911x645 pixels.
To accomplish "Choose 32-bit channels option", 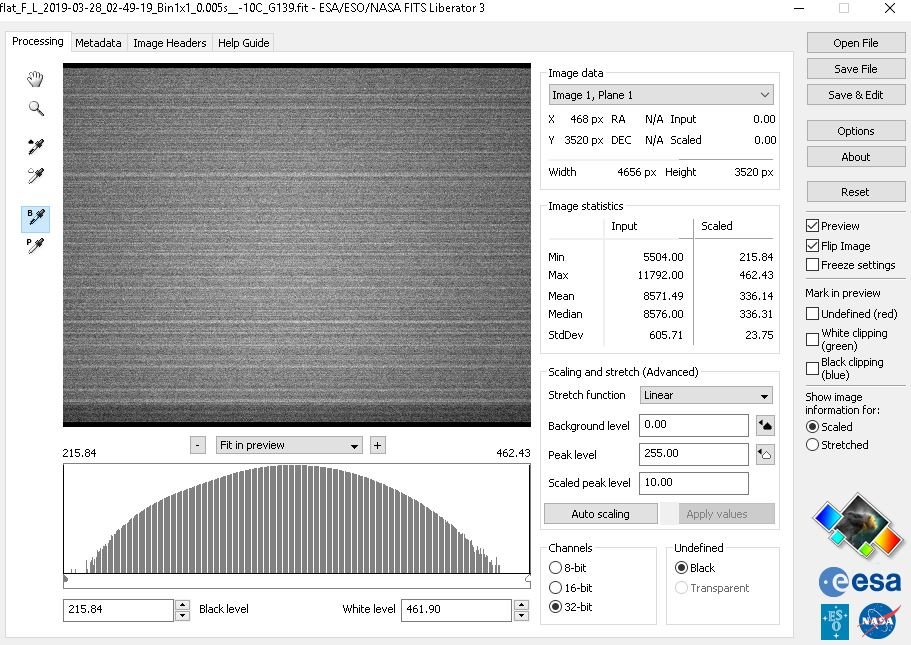I will click(555, 607).
